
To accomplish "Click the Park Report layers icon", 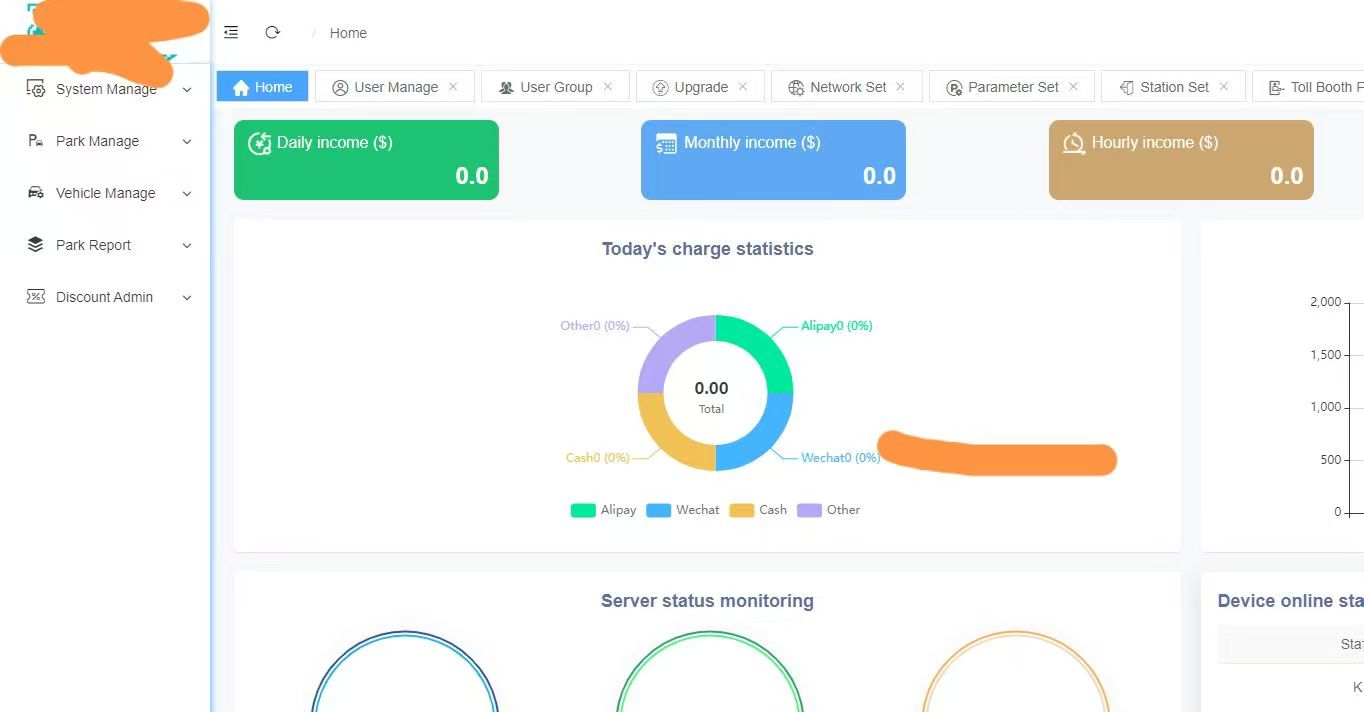I will pos(36,244).
